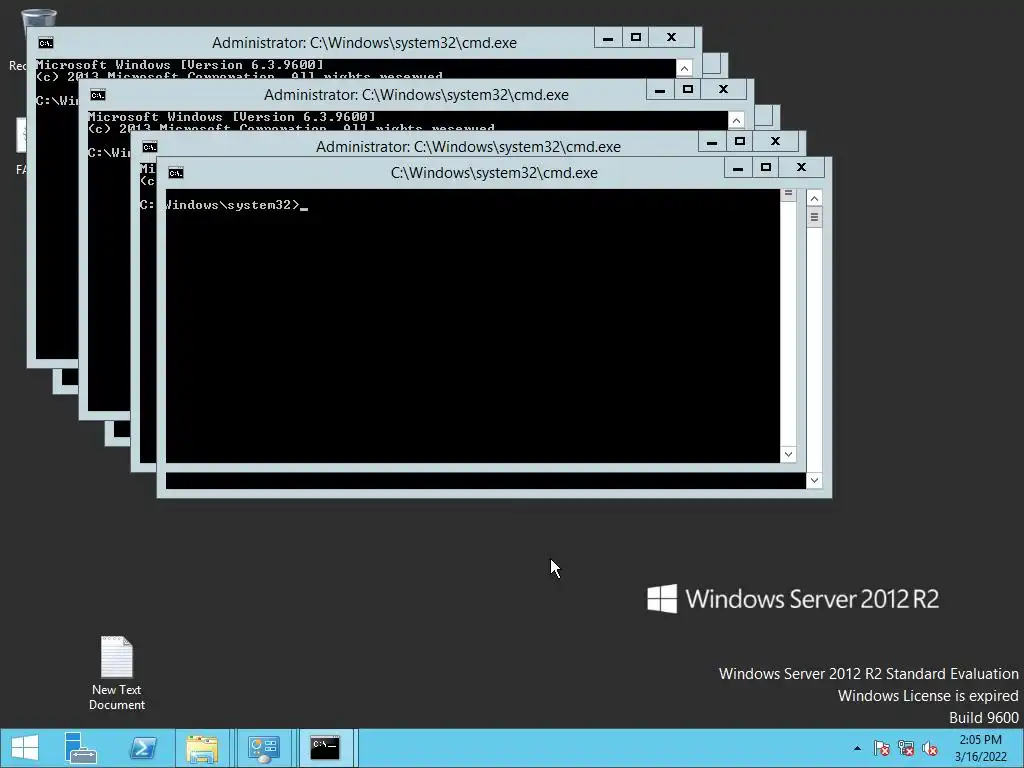Screen dimensions: 1024x768
Task: Click inner scrollbar down arrow in front cmd window
Action: pos(788,455)
